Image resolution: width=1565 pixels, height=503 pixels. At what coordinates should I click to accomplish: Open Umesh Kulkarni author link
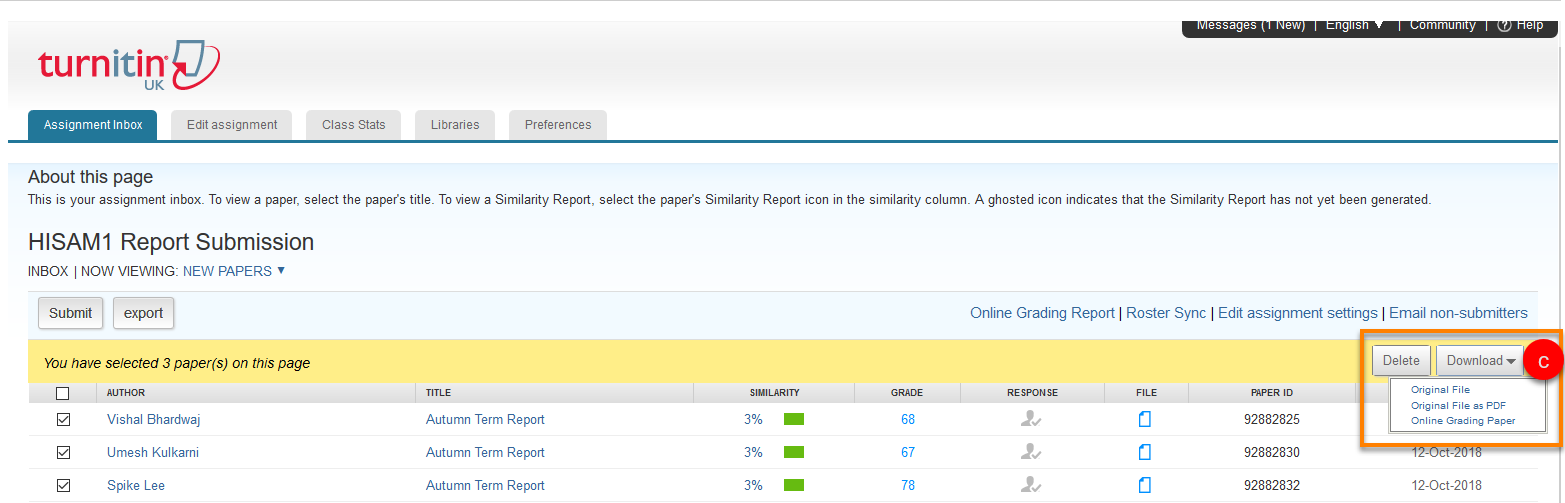point(153,452)
